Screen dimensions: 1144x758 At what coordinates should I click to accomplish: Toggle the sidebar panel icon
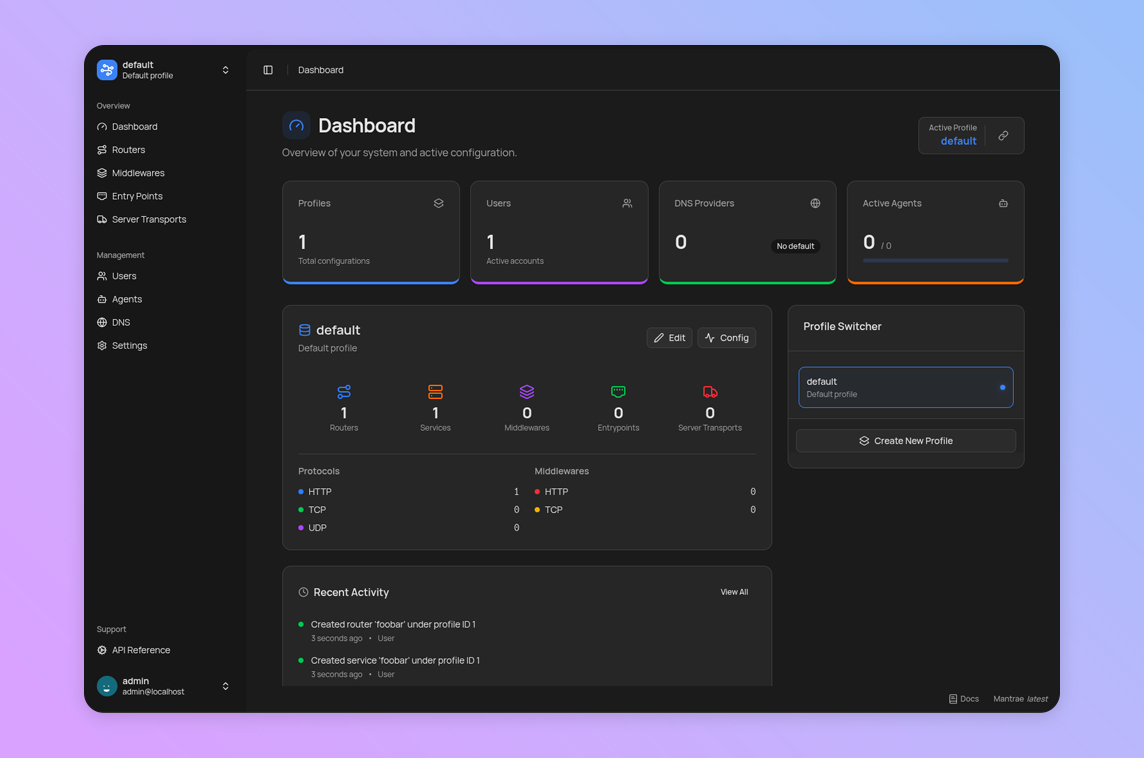(x=268, y=70)
